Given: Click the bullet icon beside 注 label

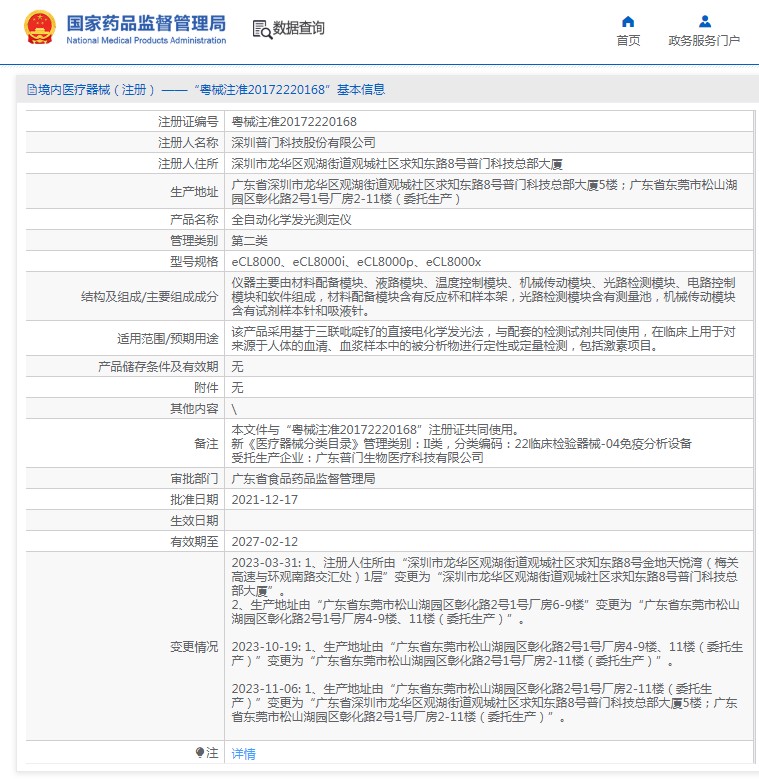Looking at the screenshot, I should 200,753.
